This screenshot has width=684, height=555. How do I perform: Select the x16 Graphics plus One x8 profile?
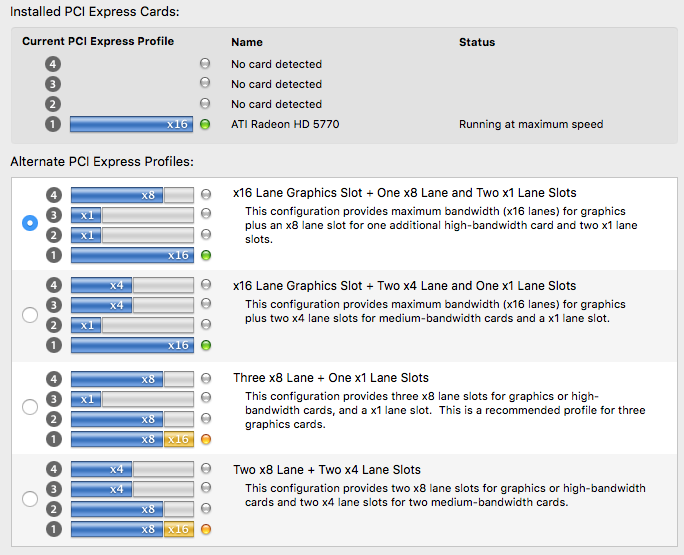click(x=30, y=223)
